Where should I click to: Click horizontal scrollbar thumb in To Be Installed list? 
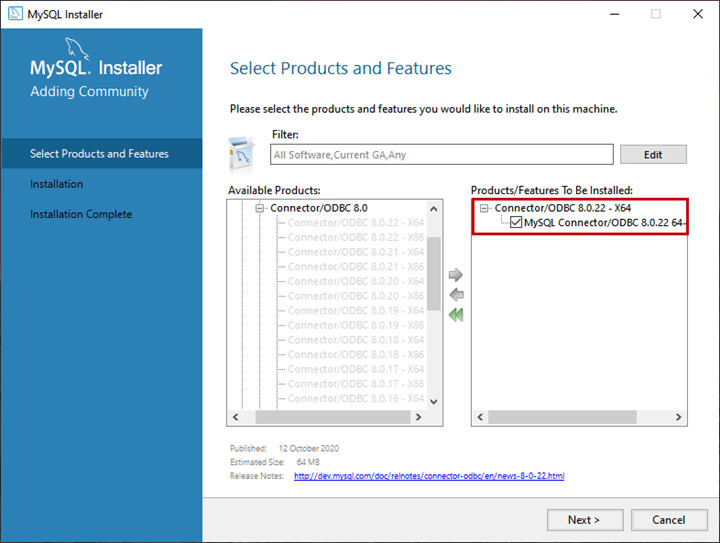tap(562, 417)
